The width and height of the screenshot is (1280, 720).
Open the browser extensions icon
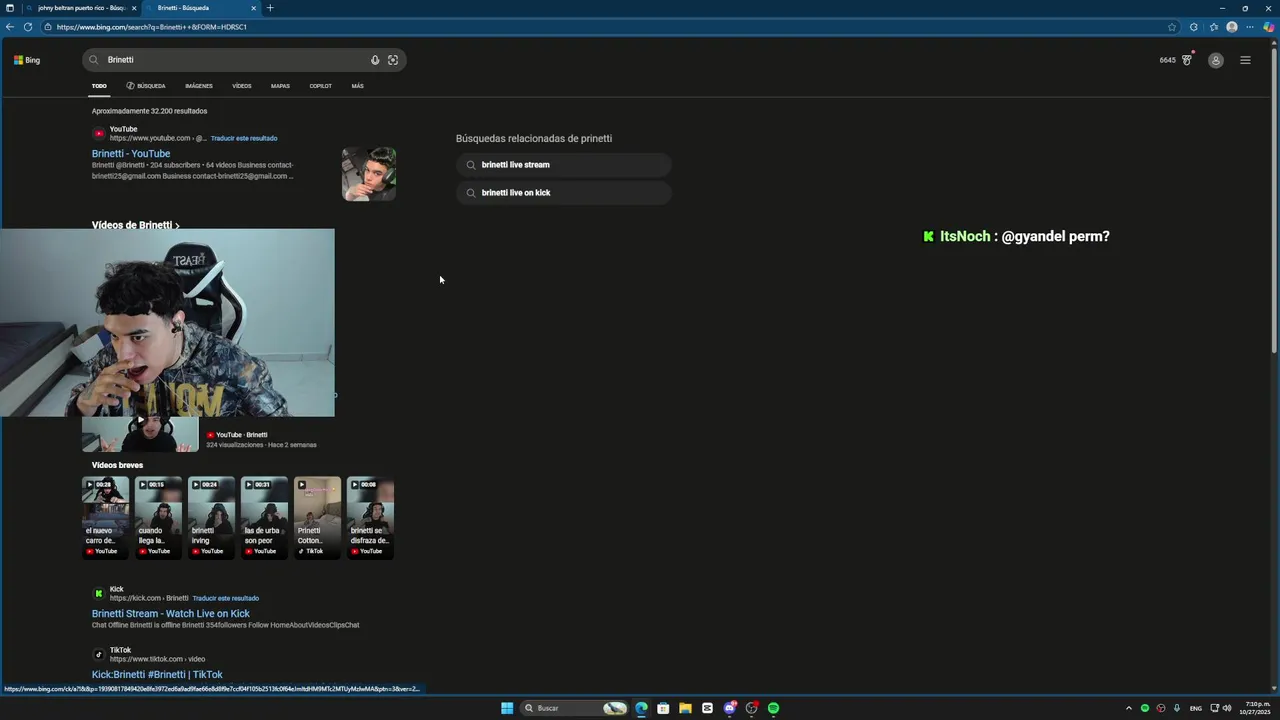click(1194, 27)
